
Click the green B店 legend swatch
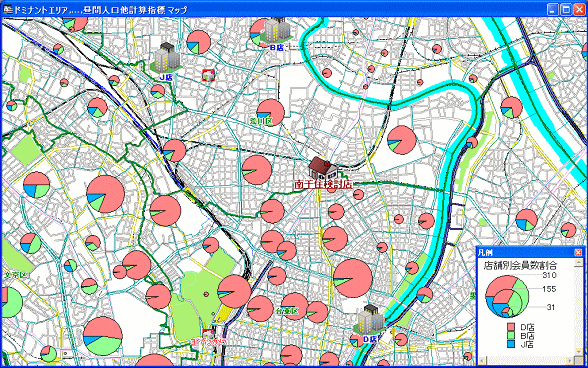coord(510,335)
